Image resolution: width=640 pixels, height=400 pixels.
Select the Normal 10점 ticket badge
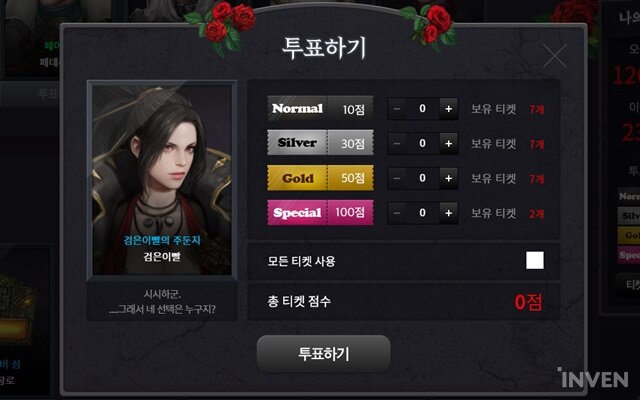coord(320,108)
